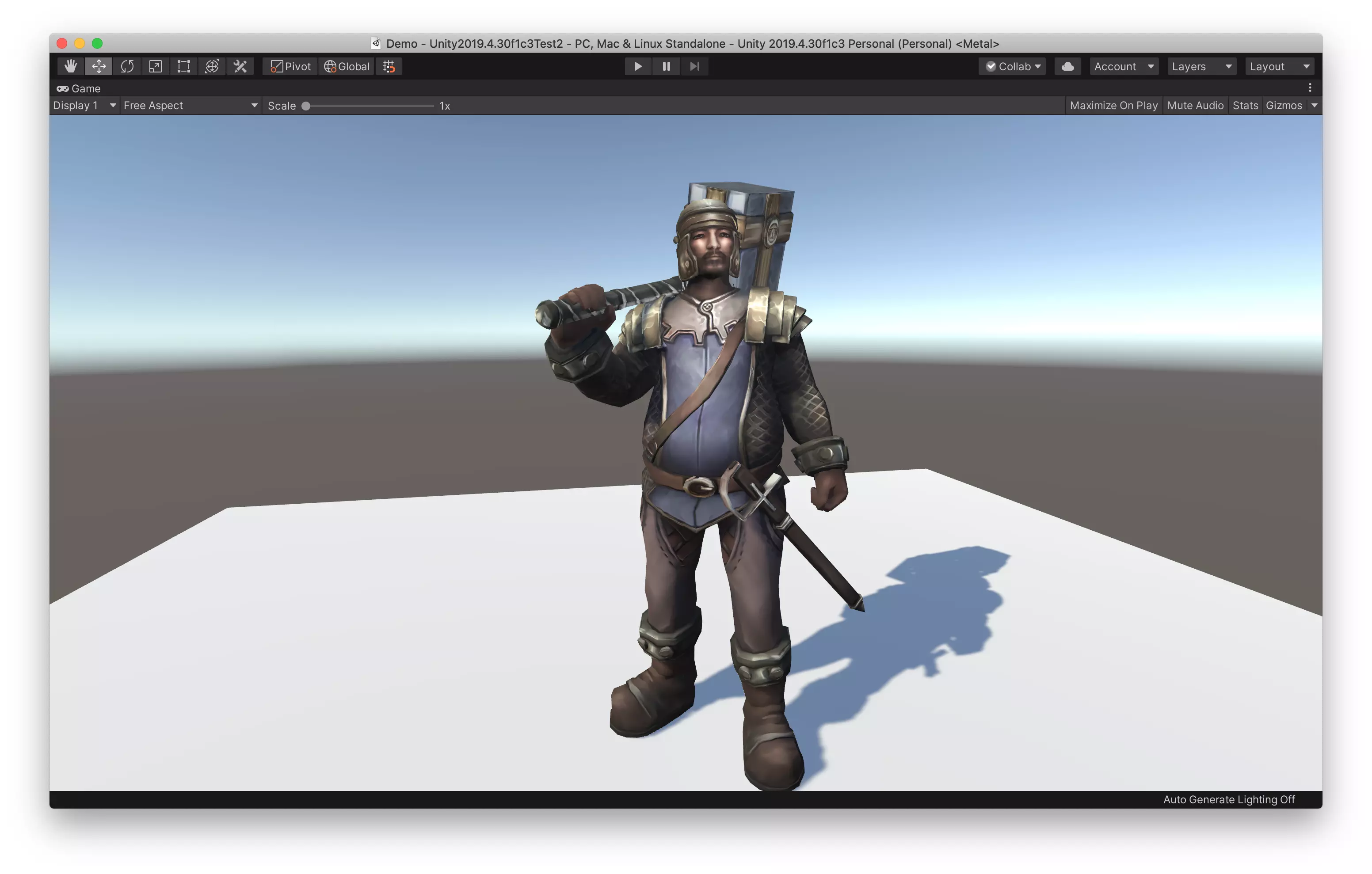This screenshot has width=1372, height=874.
Task: Choose a display from Display 1 dropdown
Action: [84, 106]
